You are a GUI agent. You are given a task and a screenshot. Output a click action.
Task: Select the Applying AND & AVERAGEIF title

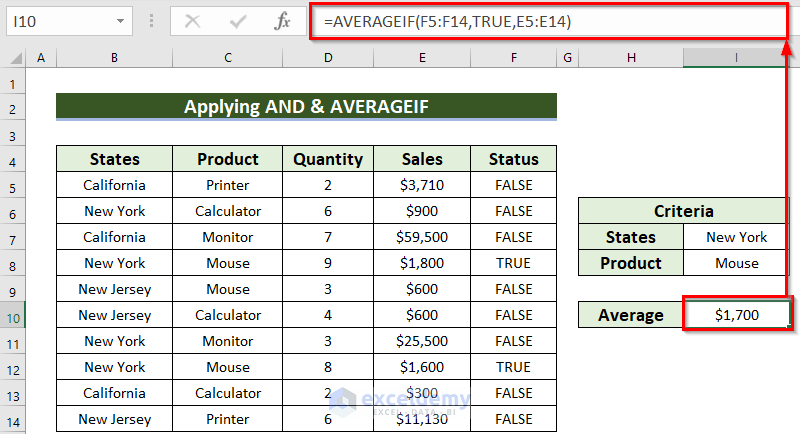(305, 107)
